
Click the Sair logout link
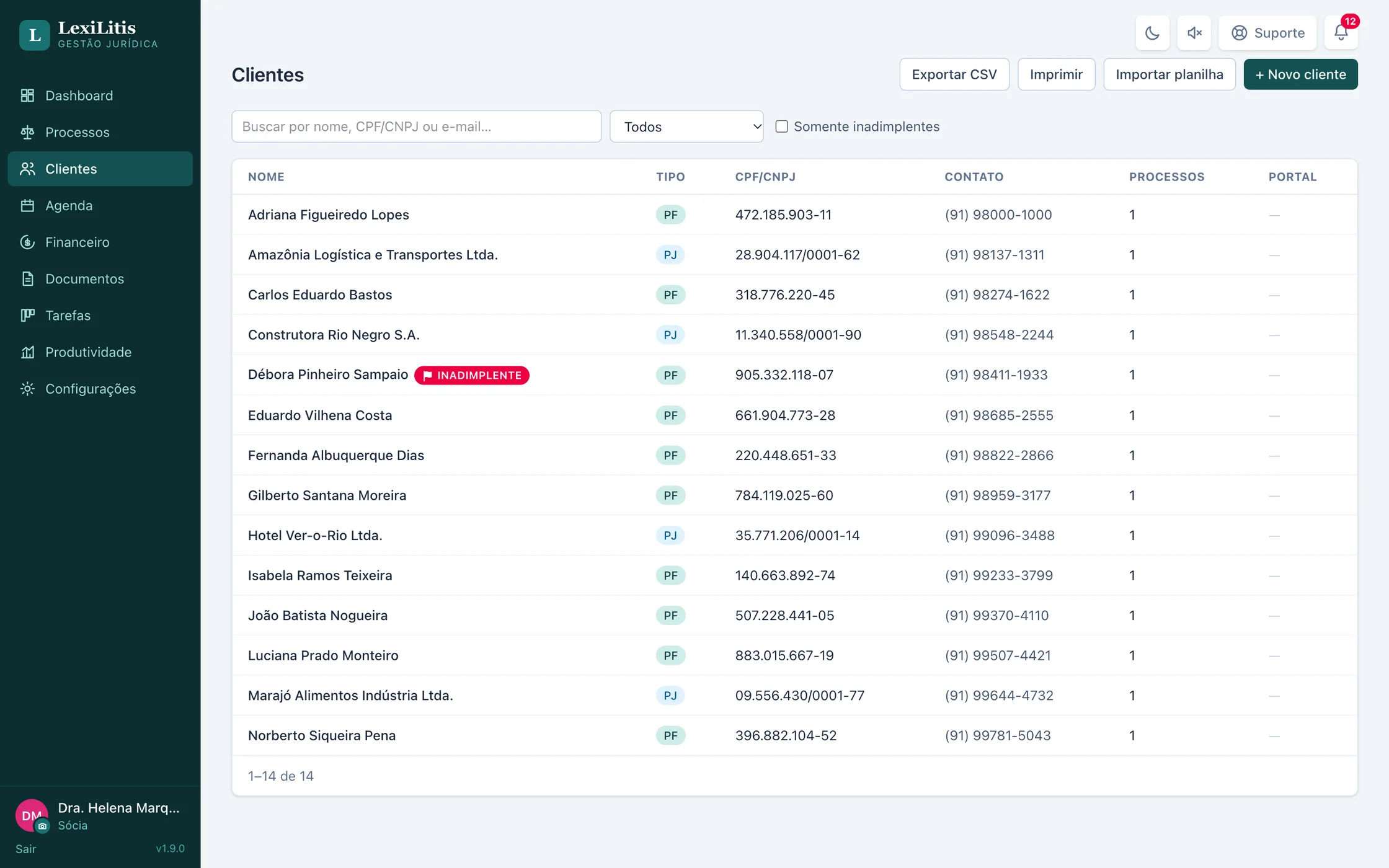coord(26,849)
